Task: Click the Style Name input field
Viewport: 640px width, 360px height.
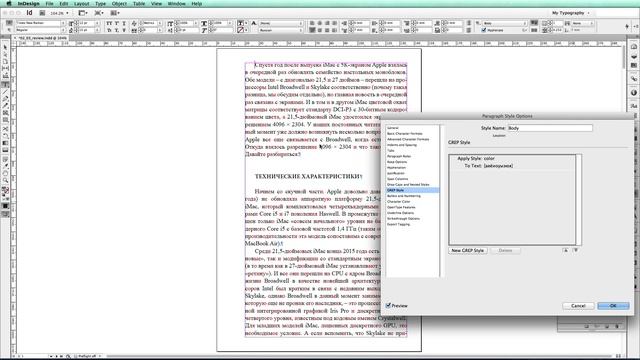Action: 550,128
